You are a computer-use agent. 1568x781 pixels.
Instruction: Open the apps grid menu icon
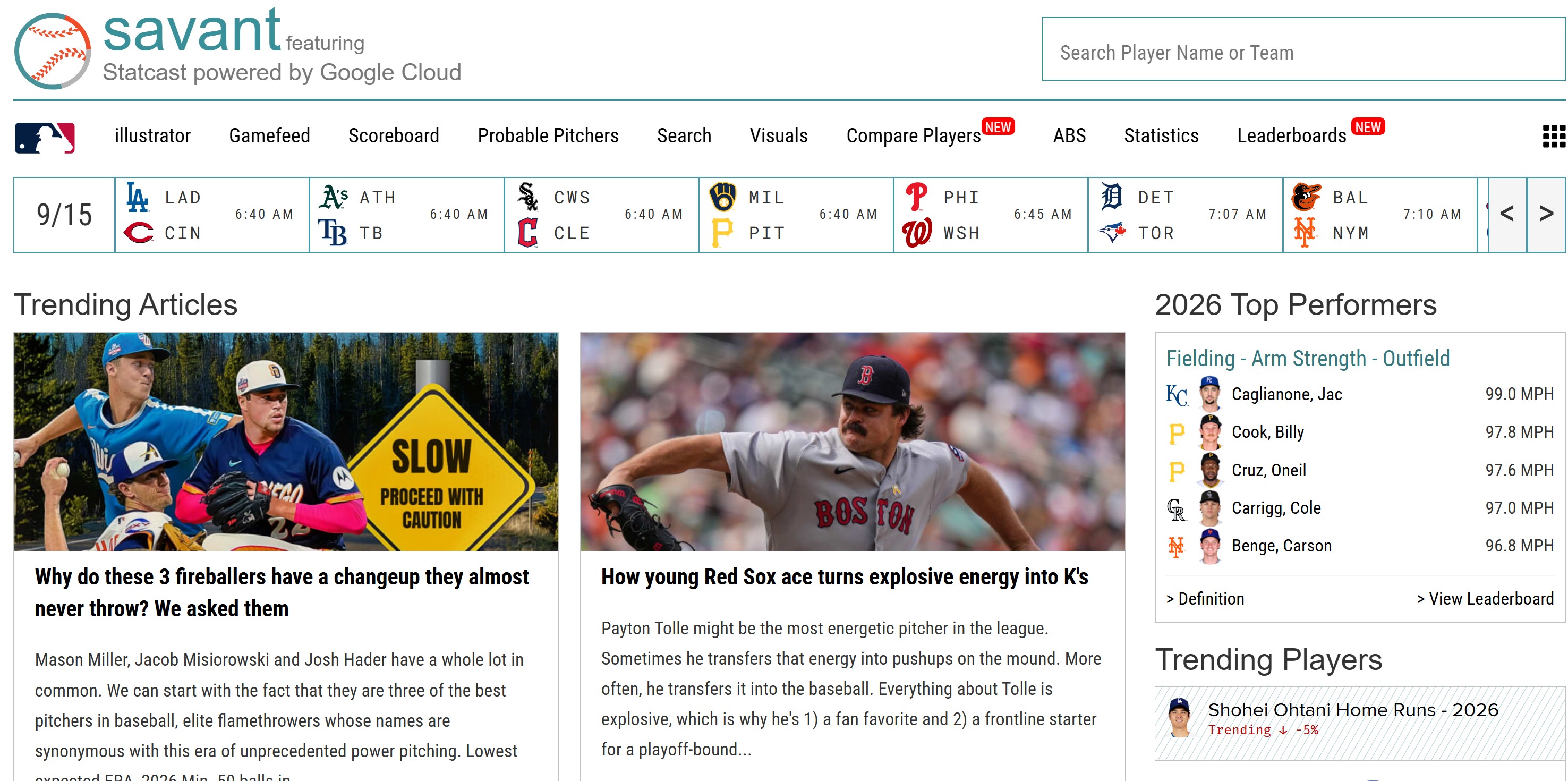tap(1553, 136)
